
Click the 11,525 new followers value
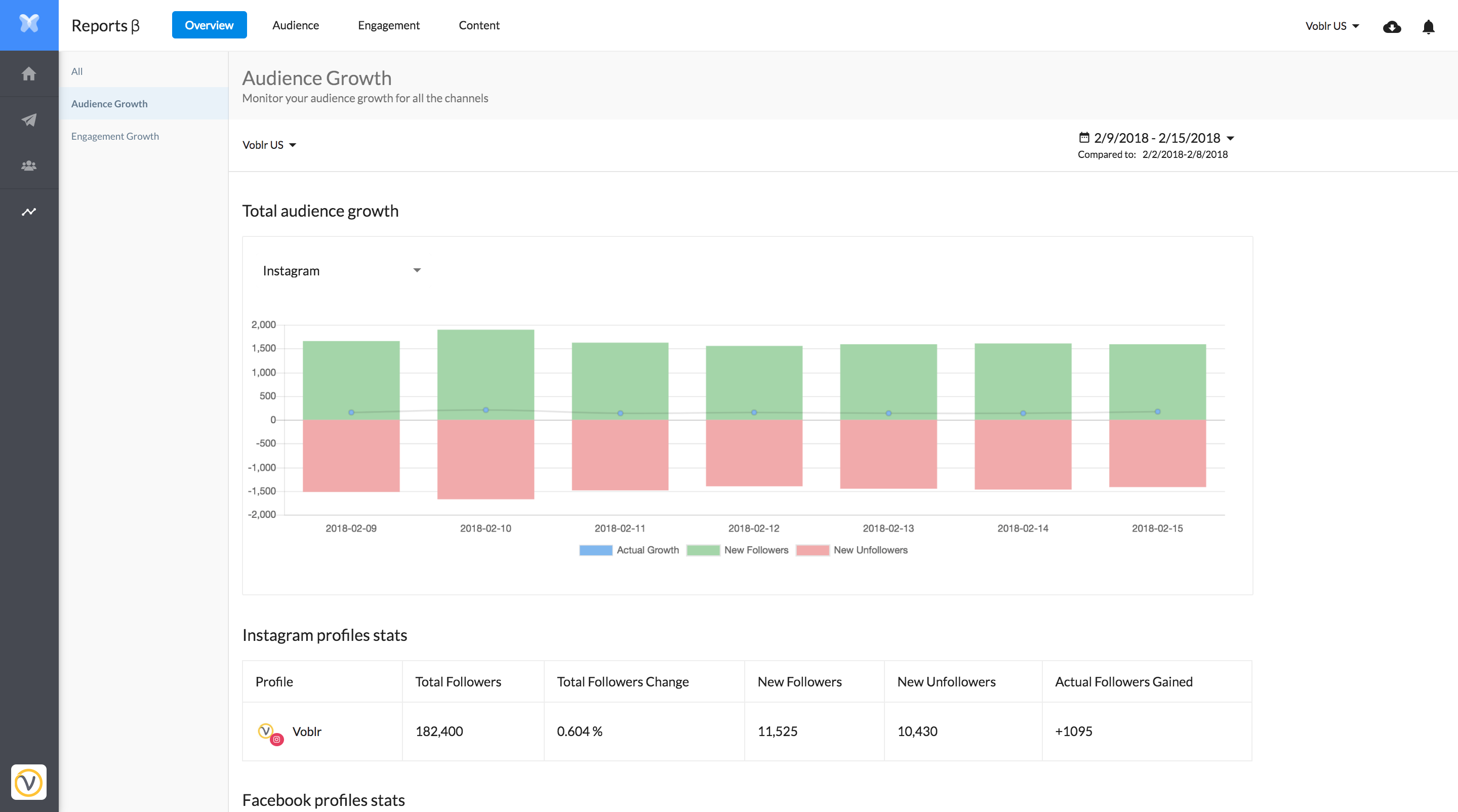coord(777,731)
